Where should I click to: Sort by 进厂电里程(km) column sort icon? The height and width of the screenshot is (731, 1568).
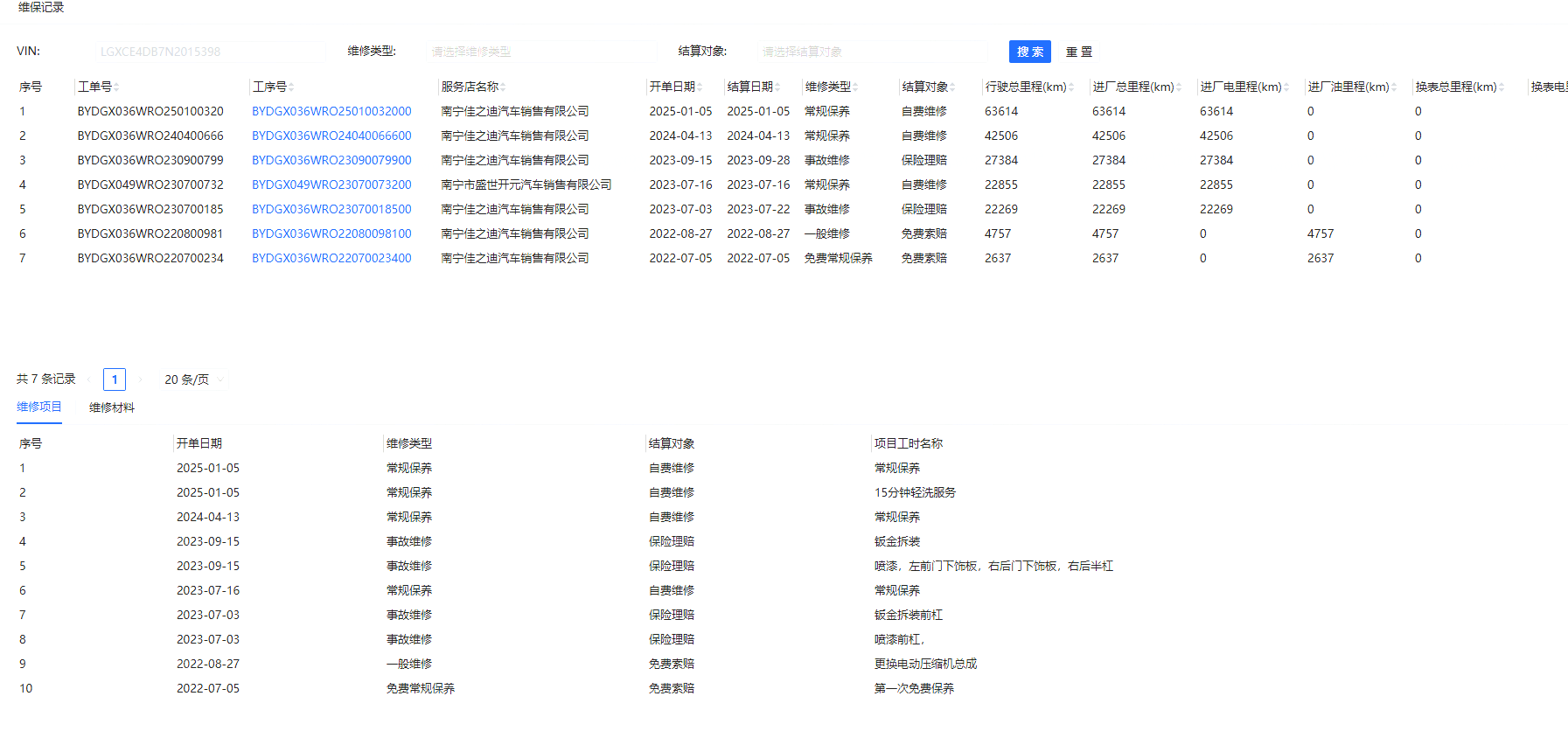click(1286, 87)
